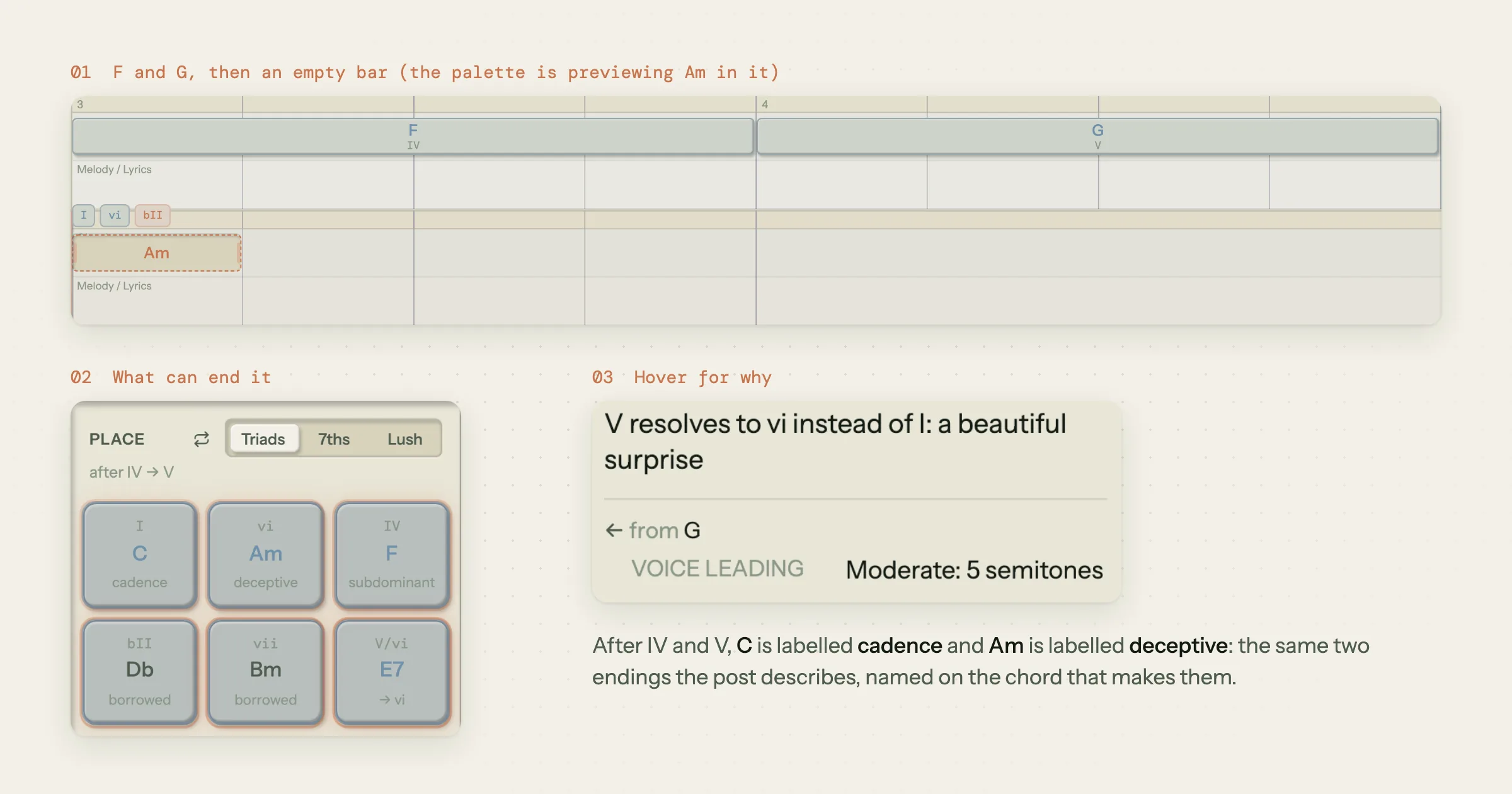Click the 'VOICE LEADING' label
Viewport: 1512px width, 794px height.
(x=718, y=569)
